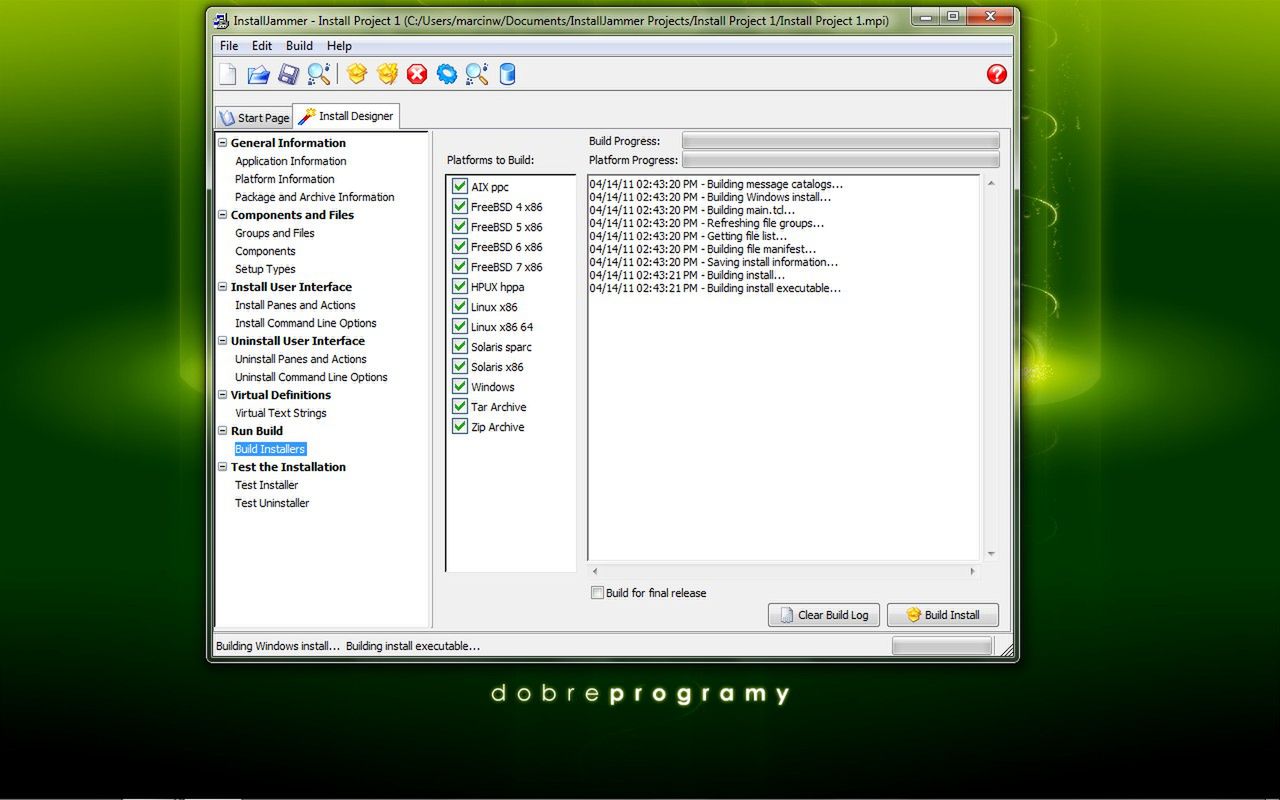1280x800 pixels.
Task: Click the magnifier icon right of the gear
Action: (477, 74)
